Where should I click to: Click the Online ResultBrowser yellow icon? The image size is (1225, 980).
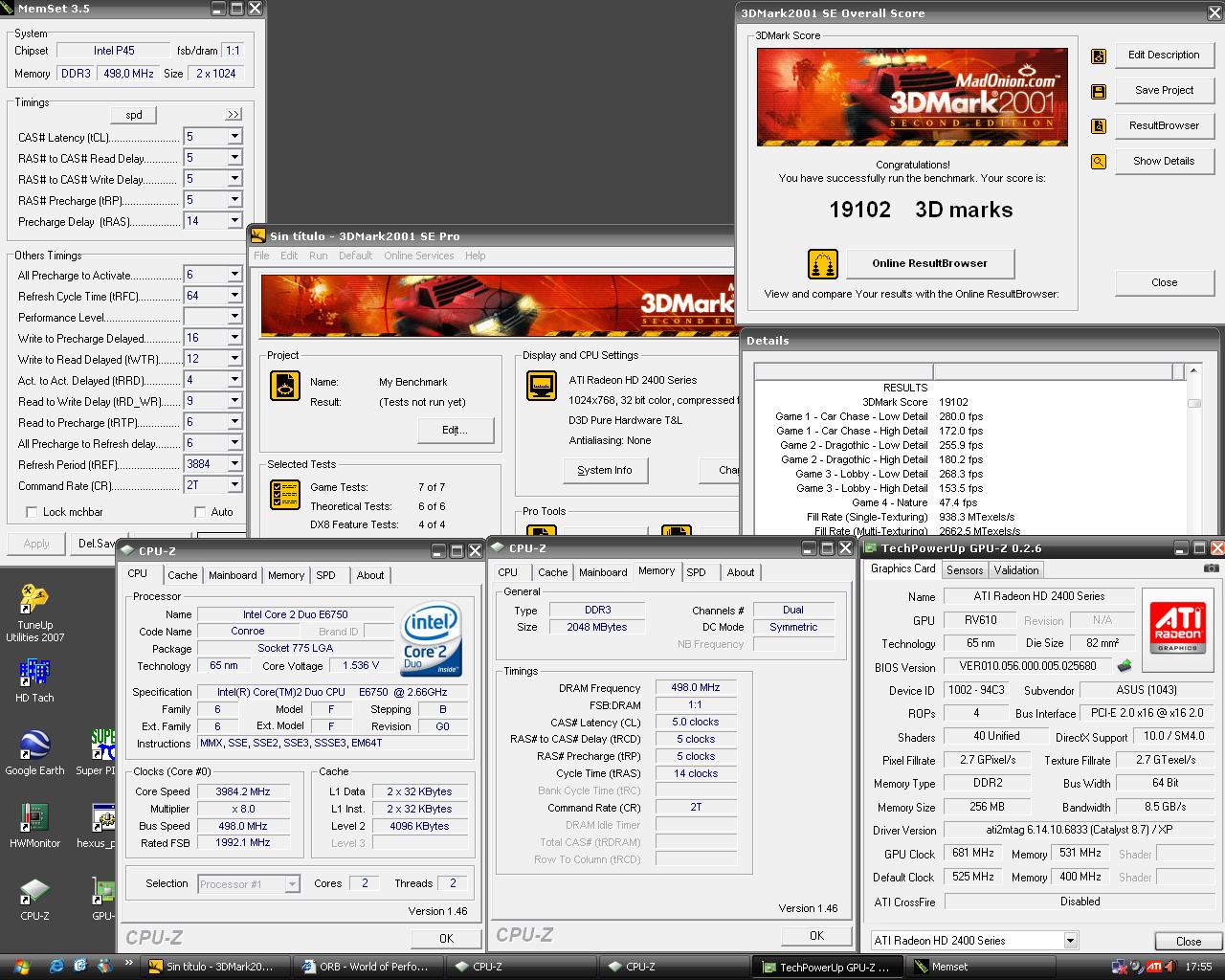(823, 263)
